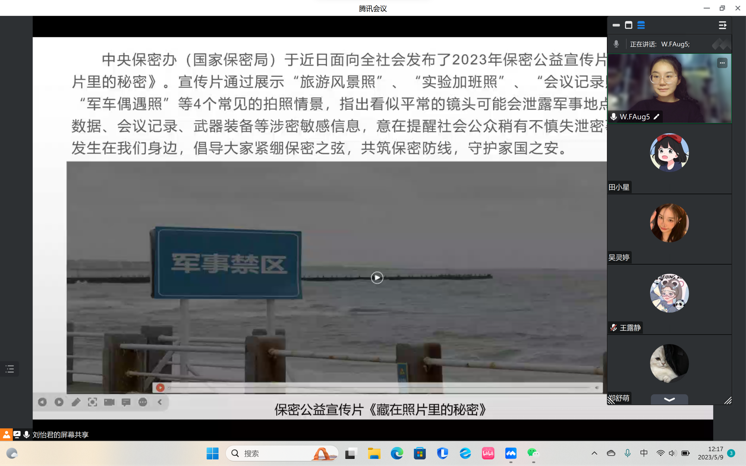Open Windows Start menu
Screen dimensions: 746x466
(212, 453)
